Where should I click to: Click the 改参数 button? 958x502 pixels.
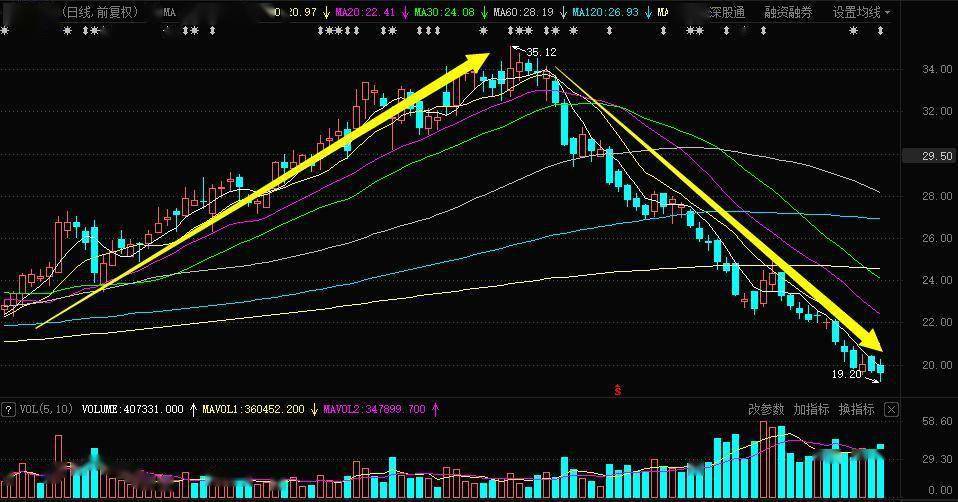coord(766,409)
